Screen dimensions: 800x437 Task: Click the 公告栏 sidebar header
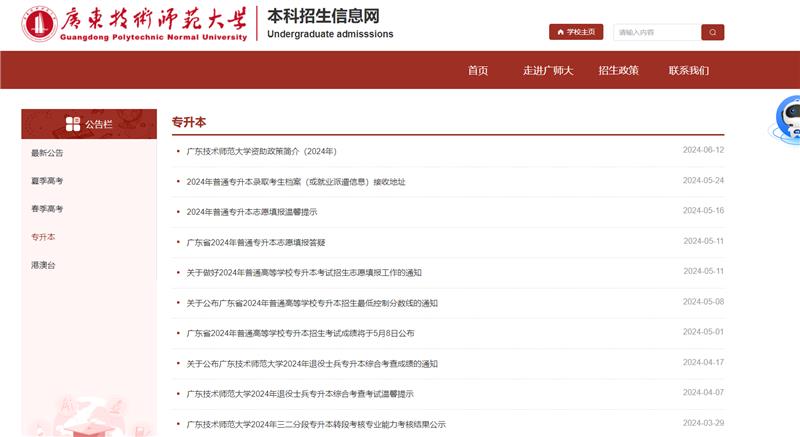(89, 124)
